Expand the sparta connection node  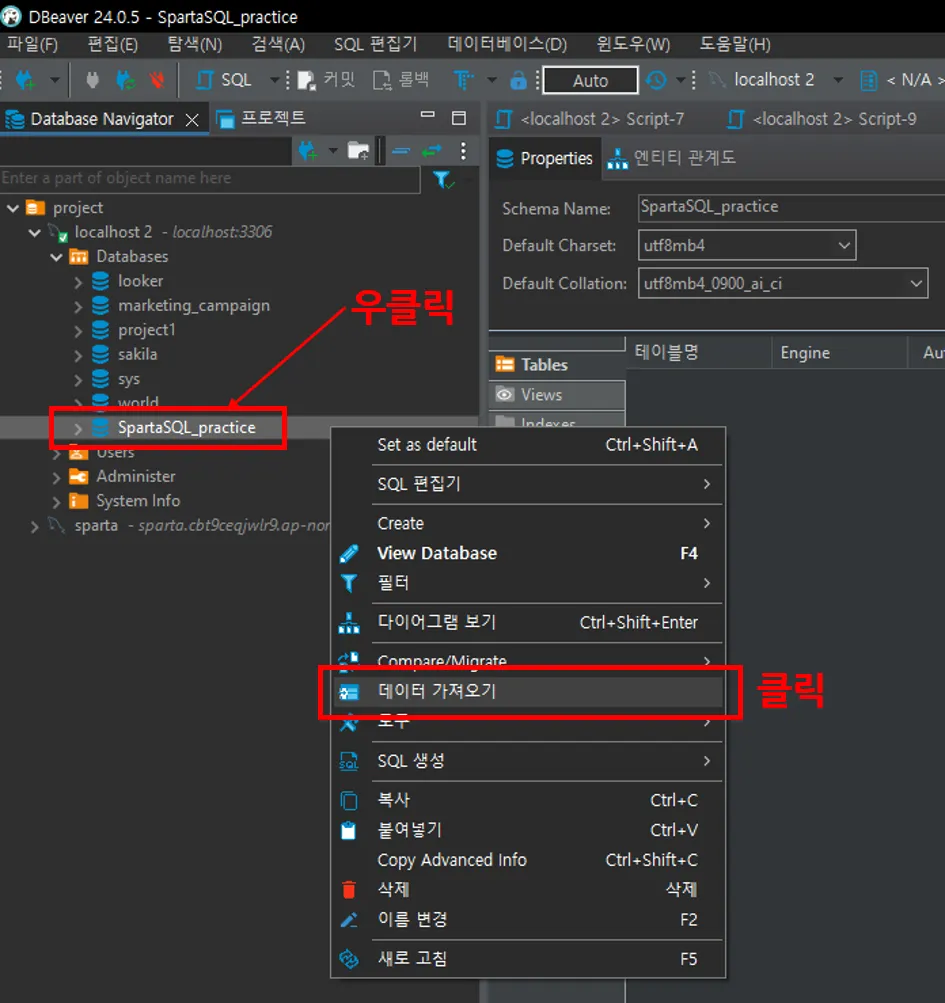(x=35, y=526)
